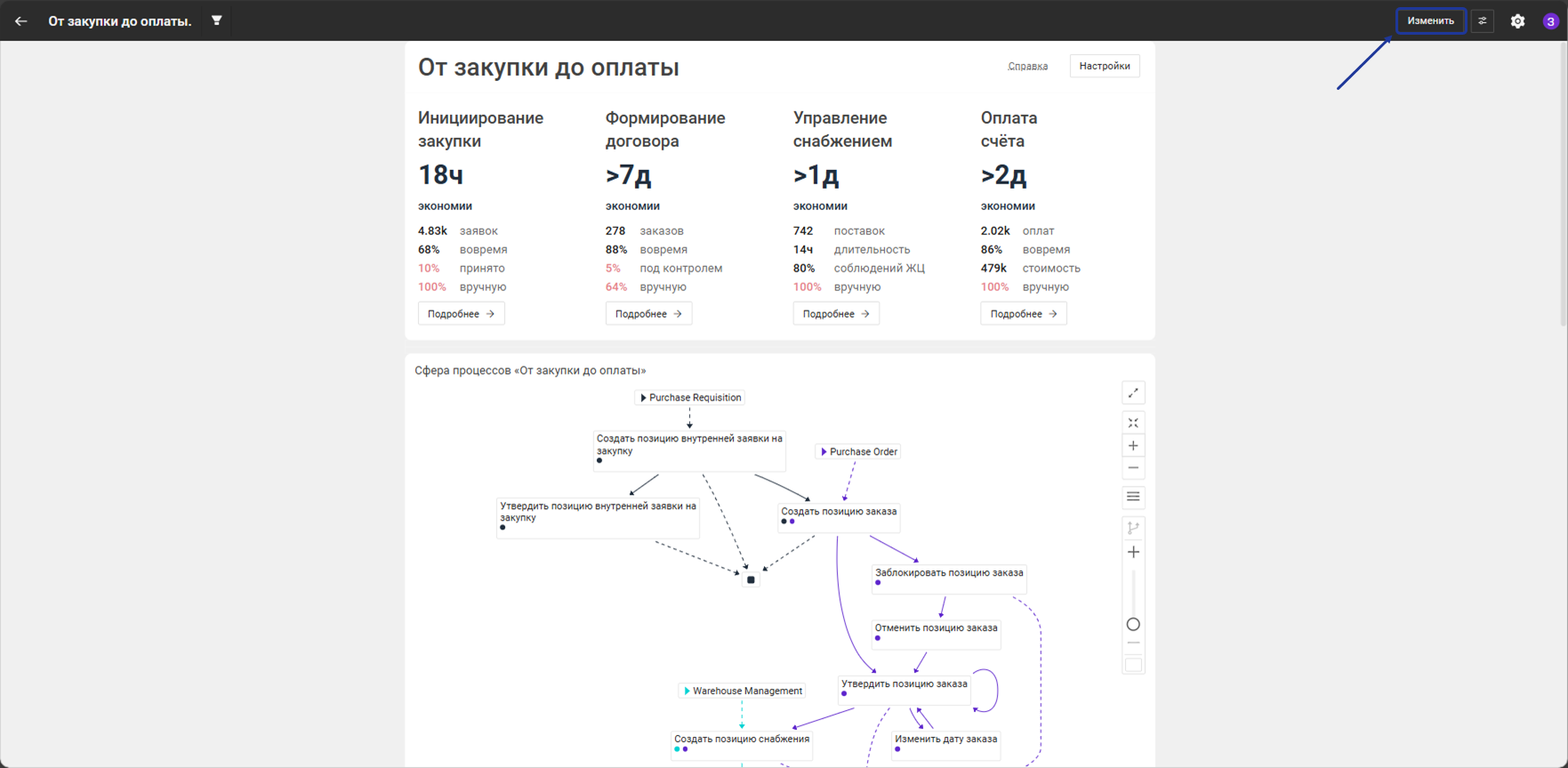Click the 18ч savings value
This screenshot has width=1568, height=768.
441,175
